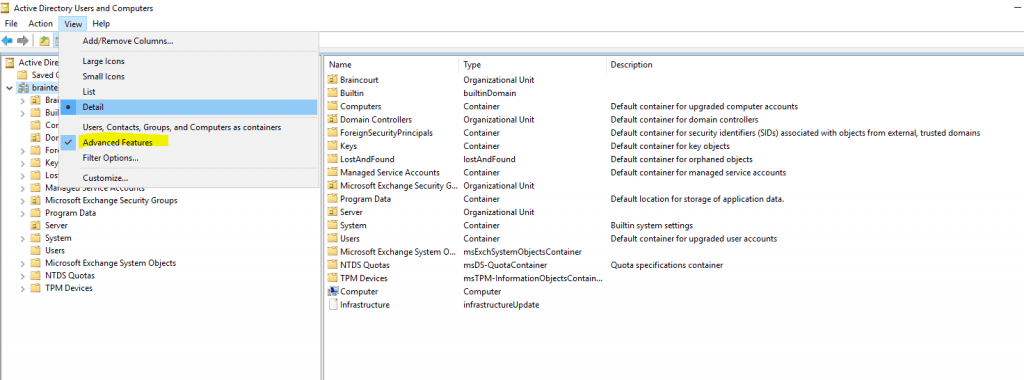Viewport: 1024px width, 380px height.
Task: Click the LostAndFound folder icon in the list
Action: [332, 159]
